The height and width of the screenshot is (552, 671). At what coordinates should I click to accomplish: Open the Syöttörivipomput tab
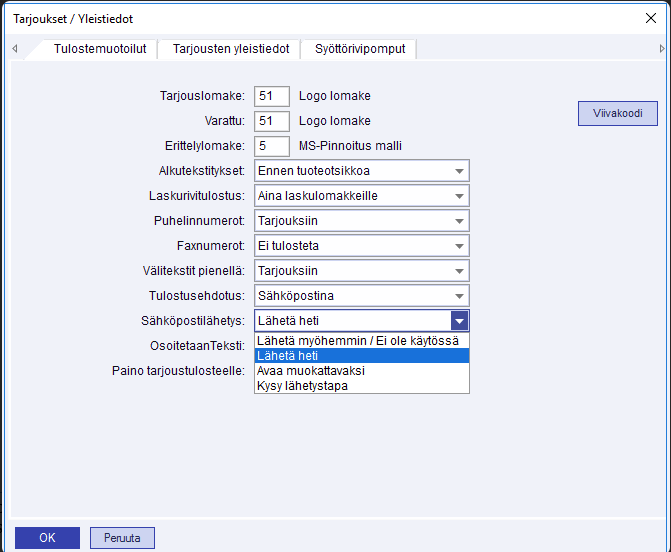[x=360, y=48]
